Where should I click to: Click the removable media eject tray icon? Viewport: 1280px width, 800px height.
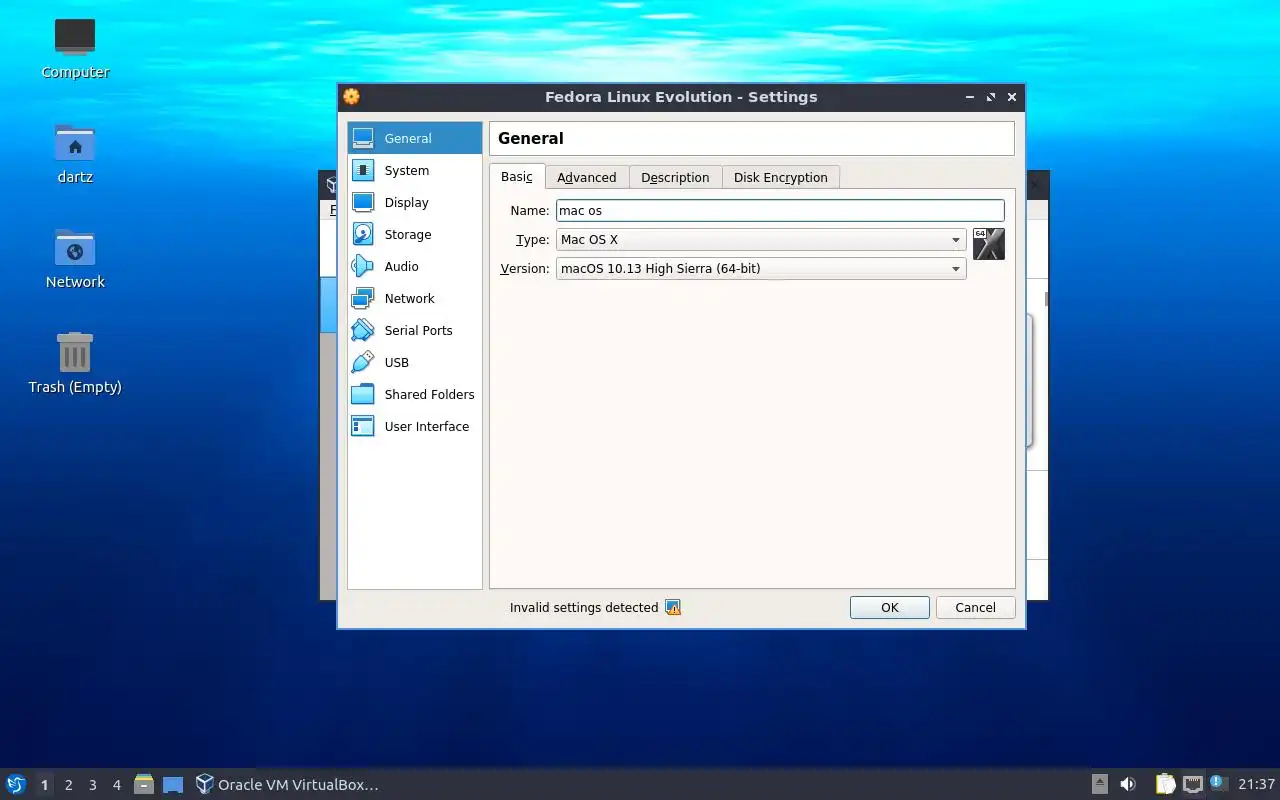pyautogui.click(x=1099, y=784)
